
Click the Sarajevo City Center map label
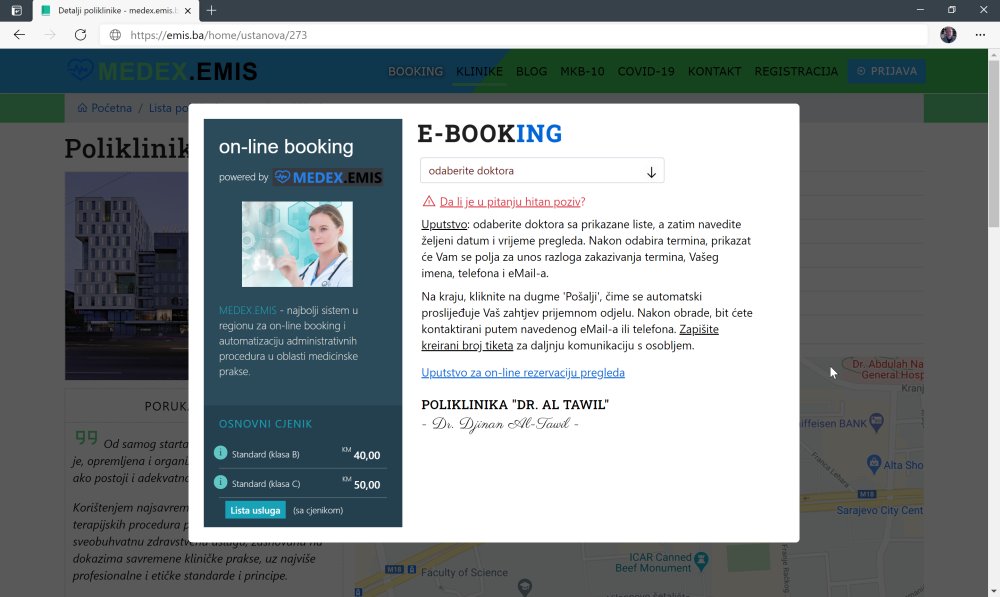[879, 510]
